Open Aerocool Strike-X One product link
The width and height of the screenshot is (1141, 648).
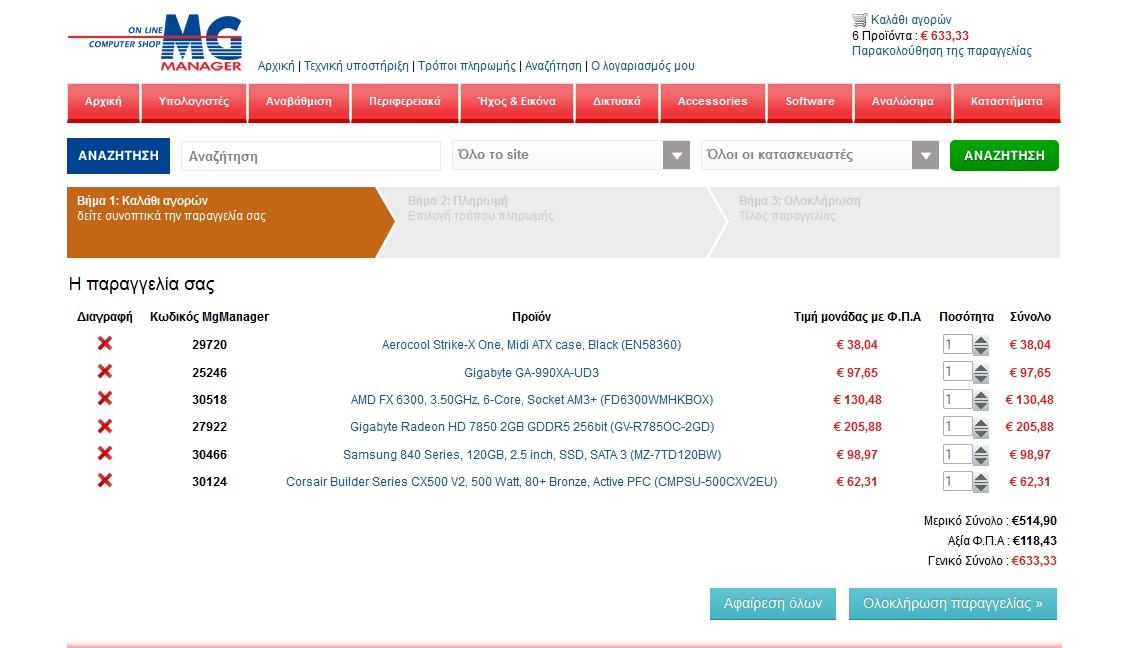coord(531,345)
